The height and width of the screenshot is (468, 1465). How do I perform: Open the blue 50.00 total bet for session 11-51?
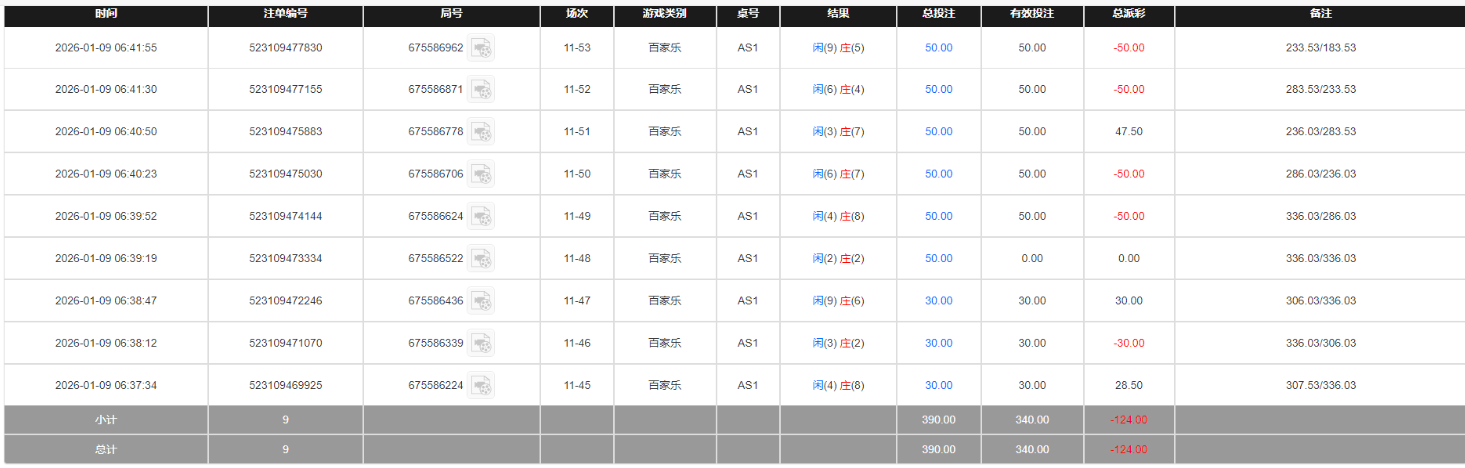[938, 132]
